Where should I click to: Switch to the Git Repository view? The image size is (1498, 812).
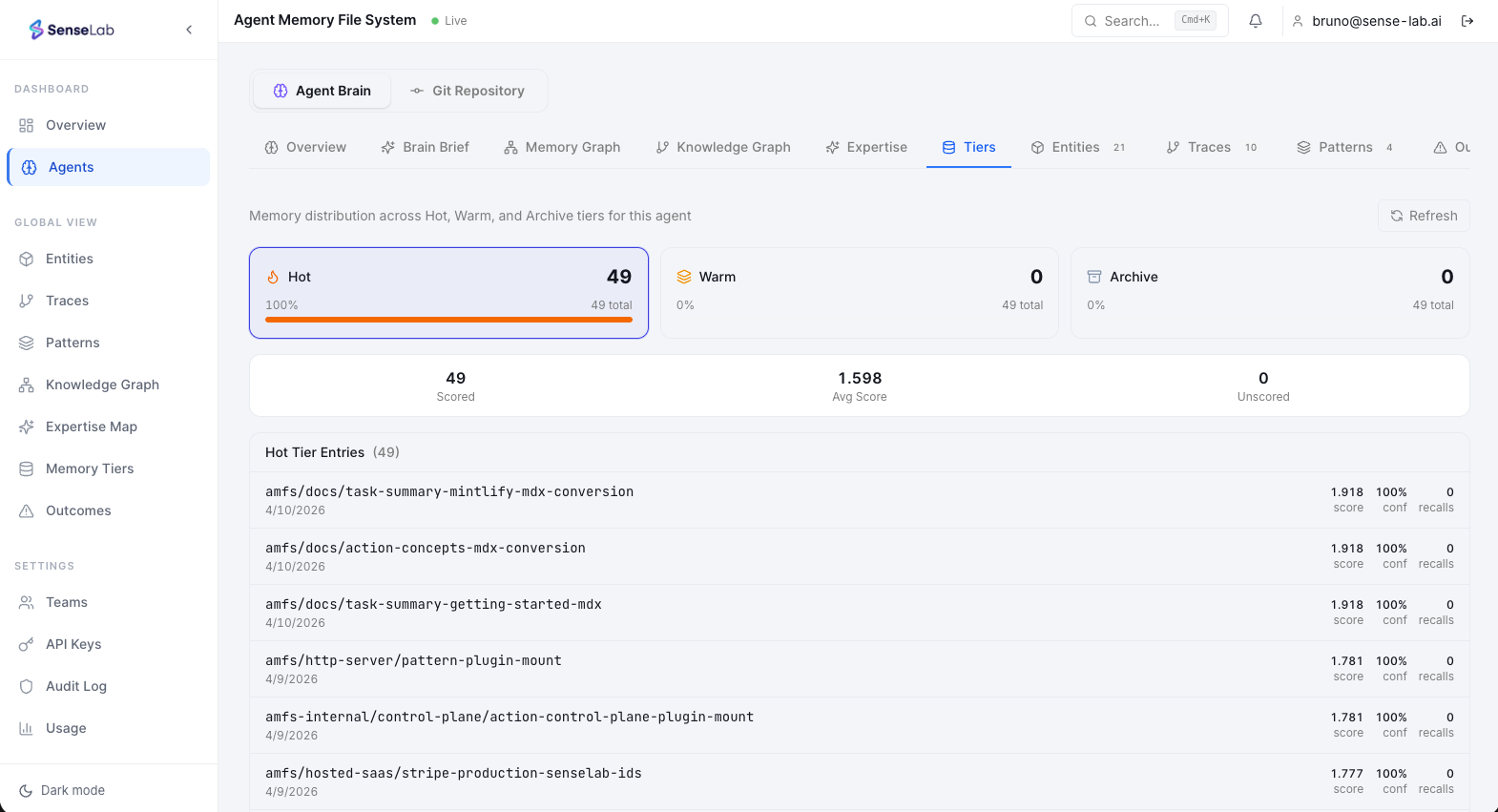tap(468, 91)
